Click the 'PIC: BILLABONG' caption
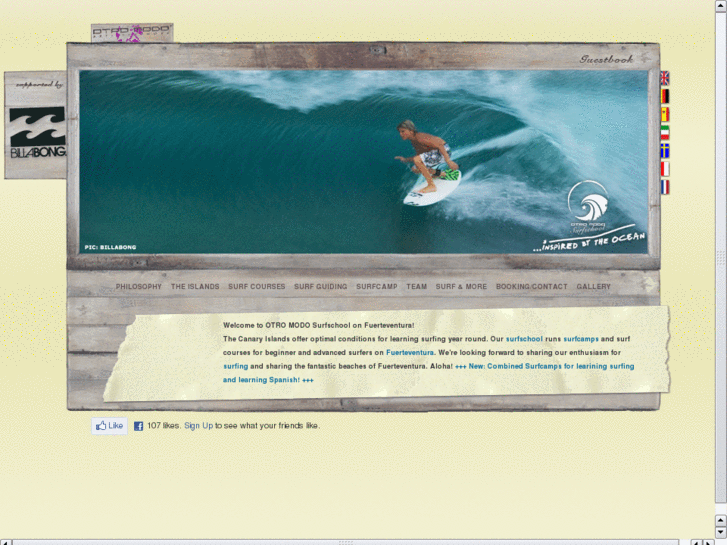This screenshot has height=545, width=727. (x=110, y=247)
